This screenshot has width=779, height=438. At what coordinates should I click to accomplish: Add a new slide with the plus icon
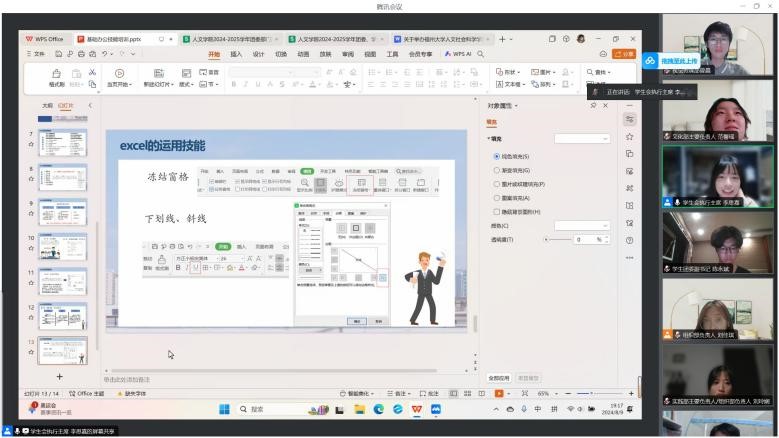(x=59, y=376)
